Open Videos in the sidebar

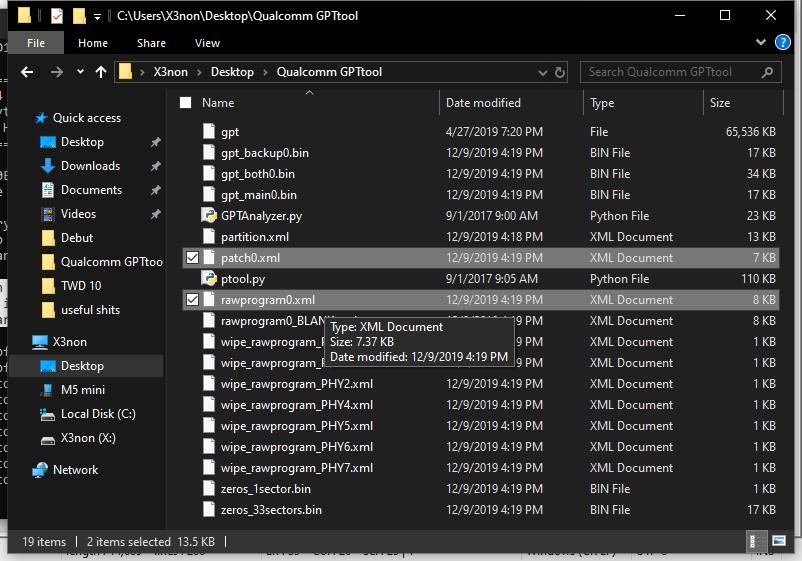pos(78,214)
